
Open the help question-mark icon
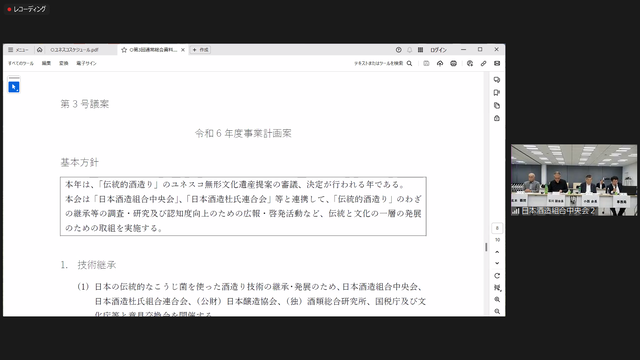click(398, 50)
